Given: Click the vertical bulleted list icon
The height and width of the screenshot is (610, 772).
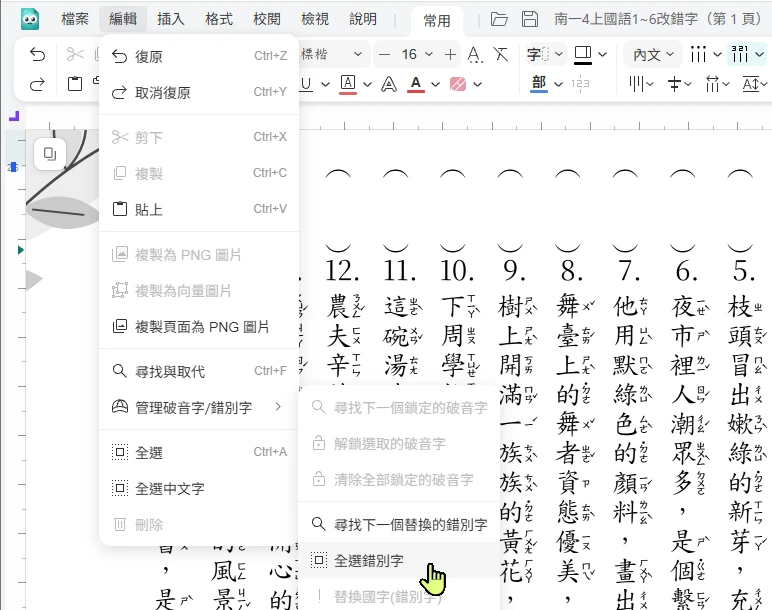Looking at the screenshot, I should 698,54.
